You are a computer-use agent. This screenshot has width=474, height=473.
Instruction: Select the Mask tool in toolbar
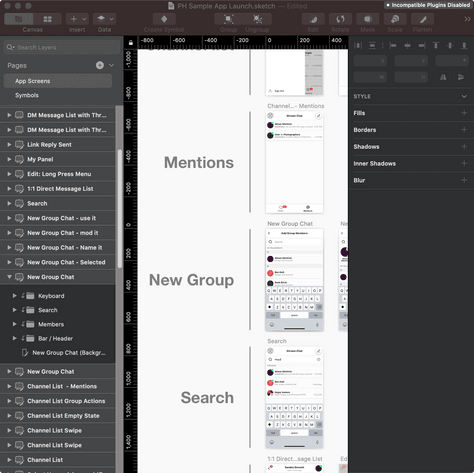pyautogui.click(x=367, y=19)
